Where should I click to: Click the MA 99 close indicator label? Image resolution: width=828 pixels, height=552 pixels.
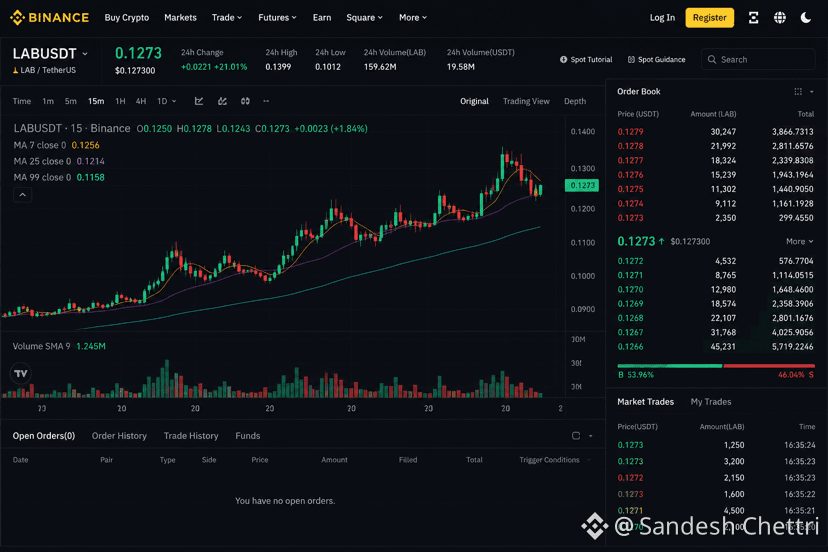(x=43, y=177)
